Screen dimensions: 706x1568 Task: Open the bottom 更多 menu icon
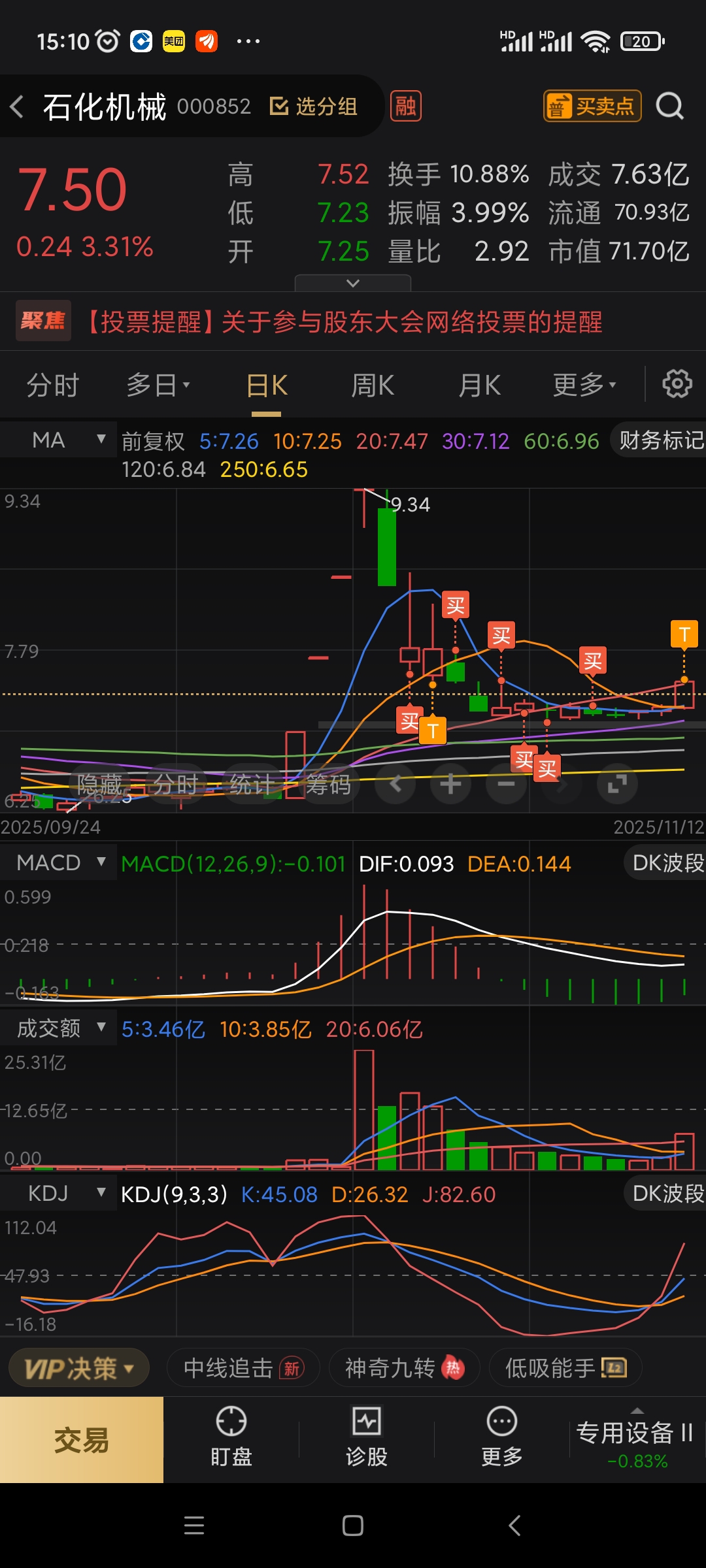pyautogui.click(x=502, y=1437)
